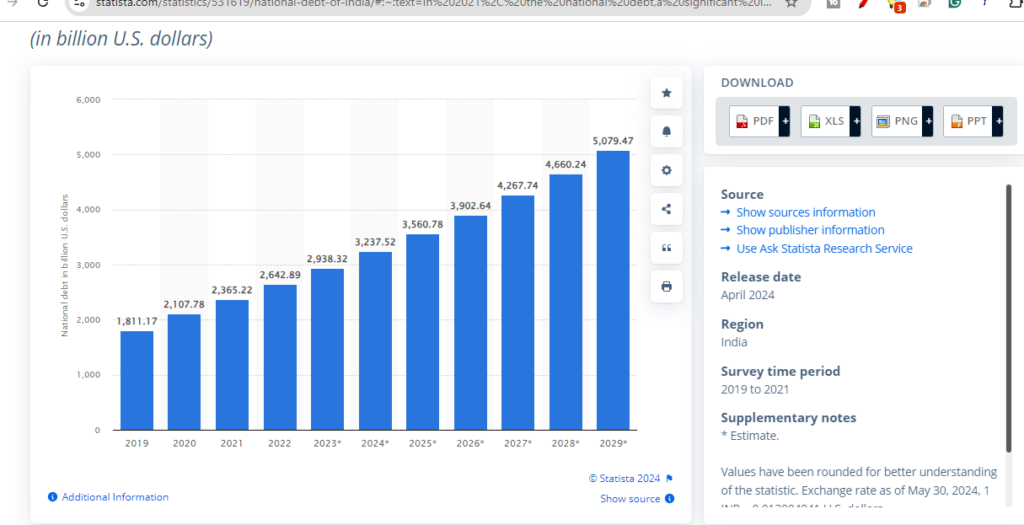Open chart settings gear icon
The image size is (1024, 525).
pyautogui.click(x=666, y=170)
